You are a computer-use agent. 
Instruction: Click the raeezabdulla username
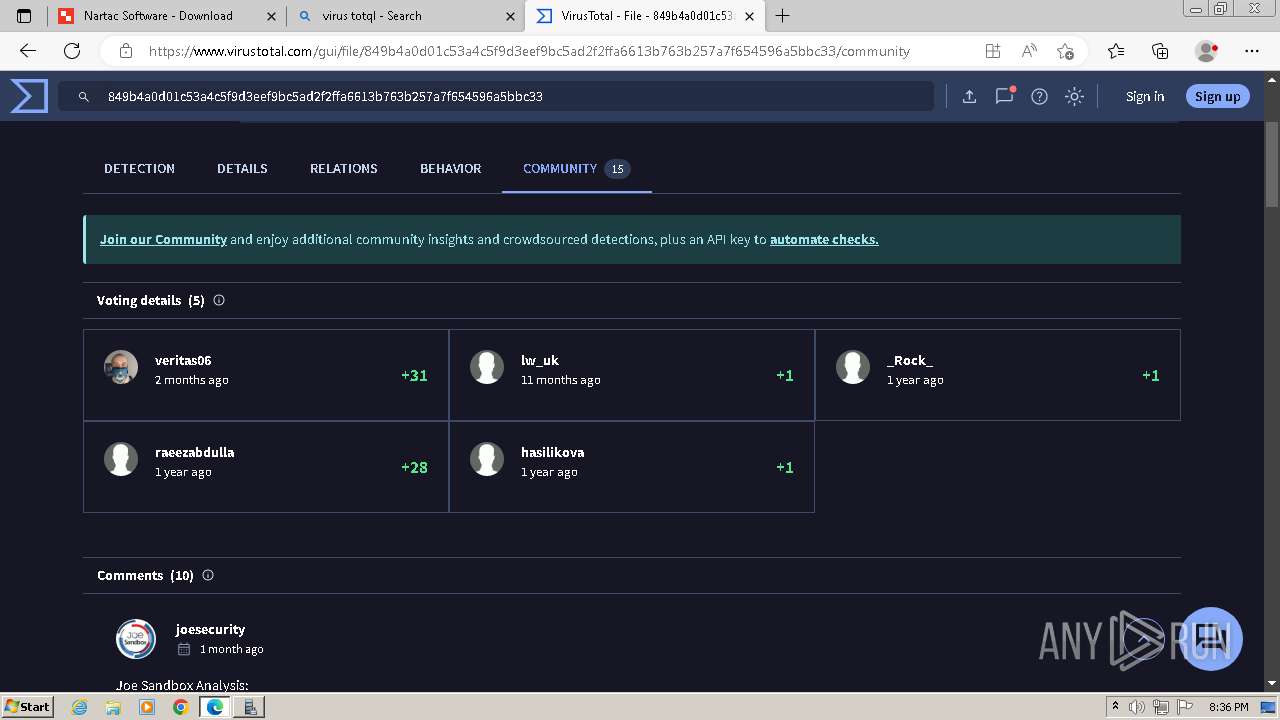(x=195, y=453)
